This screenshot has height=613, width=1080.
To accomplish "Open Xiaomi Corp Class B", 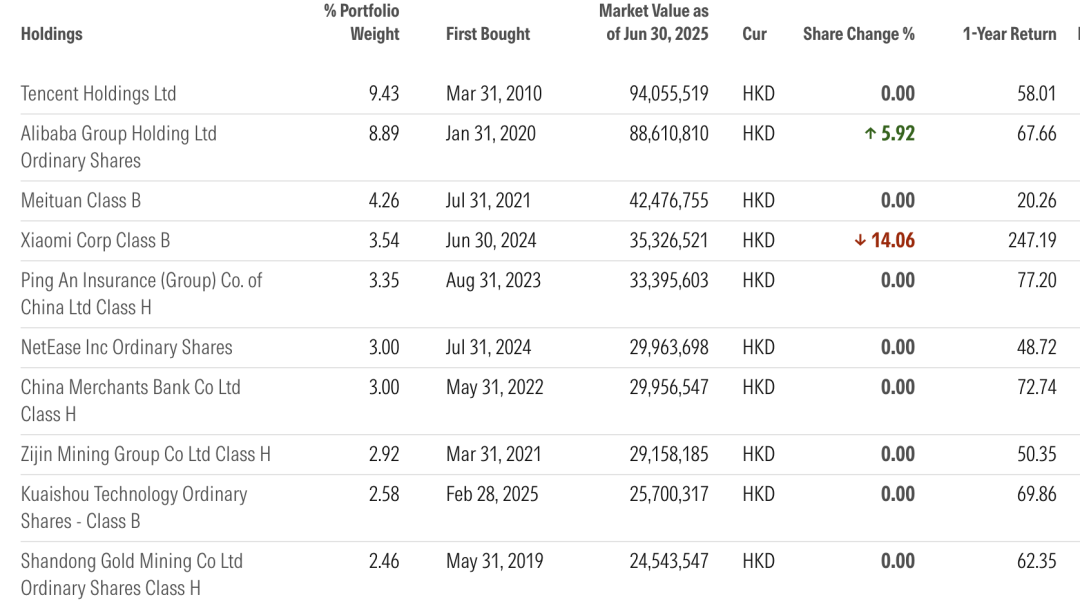I will [95, 241].
